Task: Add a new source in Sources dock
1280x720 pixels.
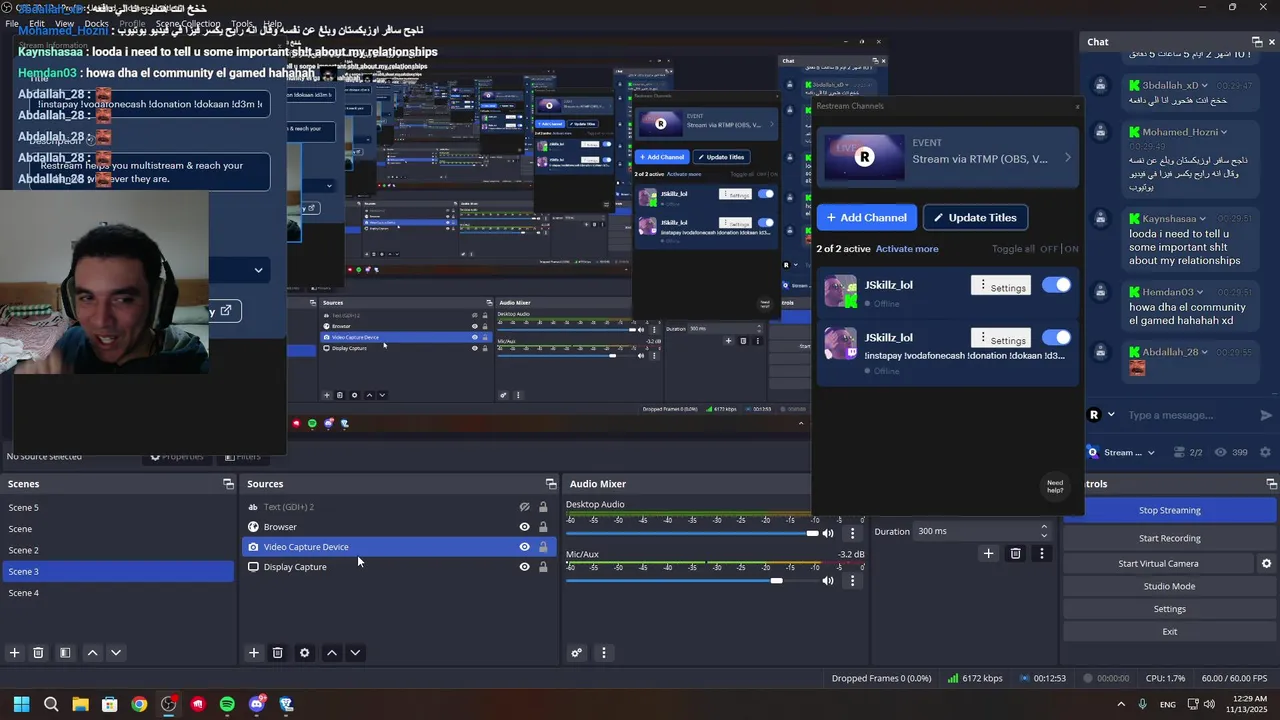Action: (x=254, y=653)
